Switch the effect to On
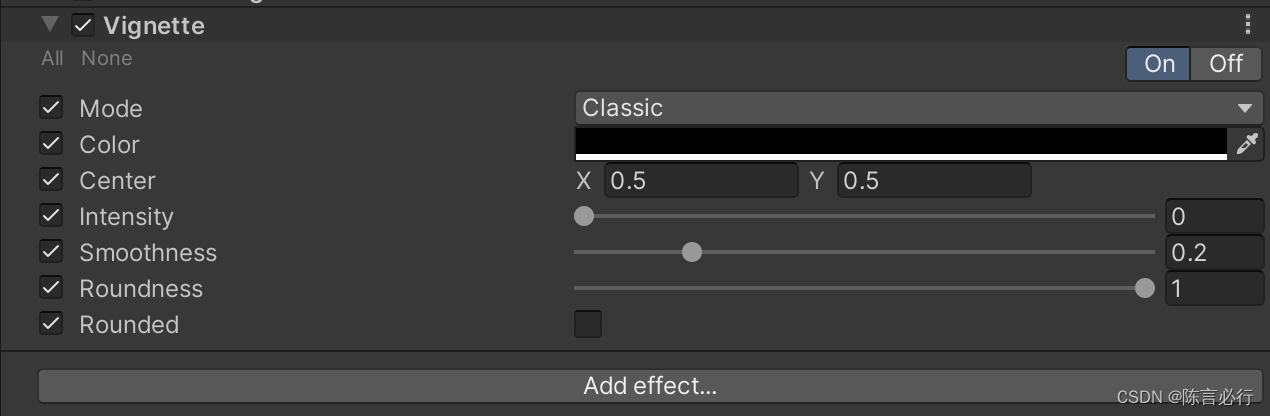 tap(1159, 64)
